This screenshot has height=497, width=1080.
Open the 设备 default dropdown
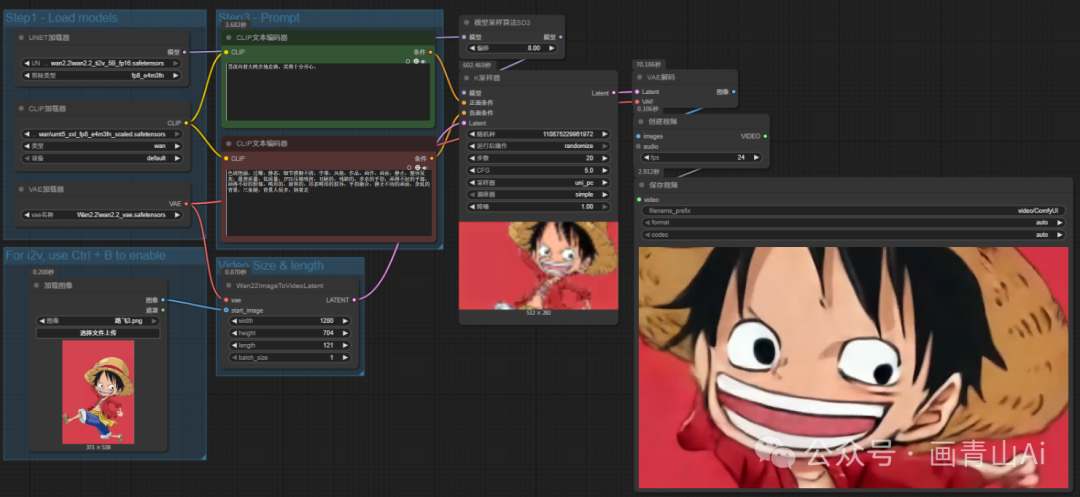pos(103,158)
